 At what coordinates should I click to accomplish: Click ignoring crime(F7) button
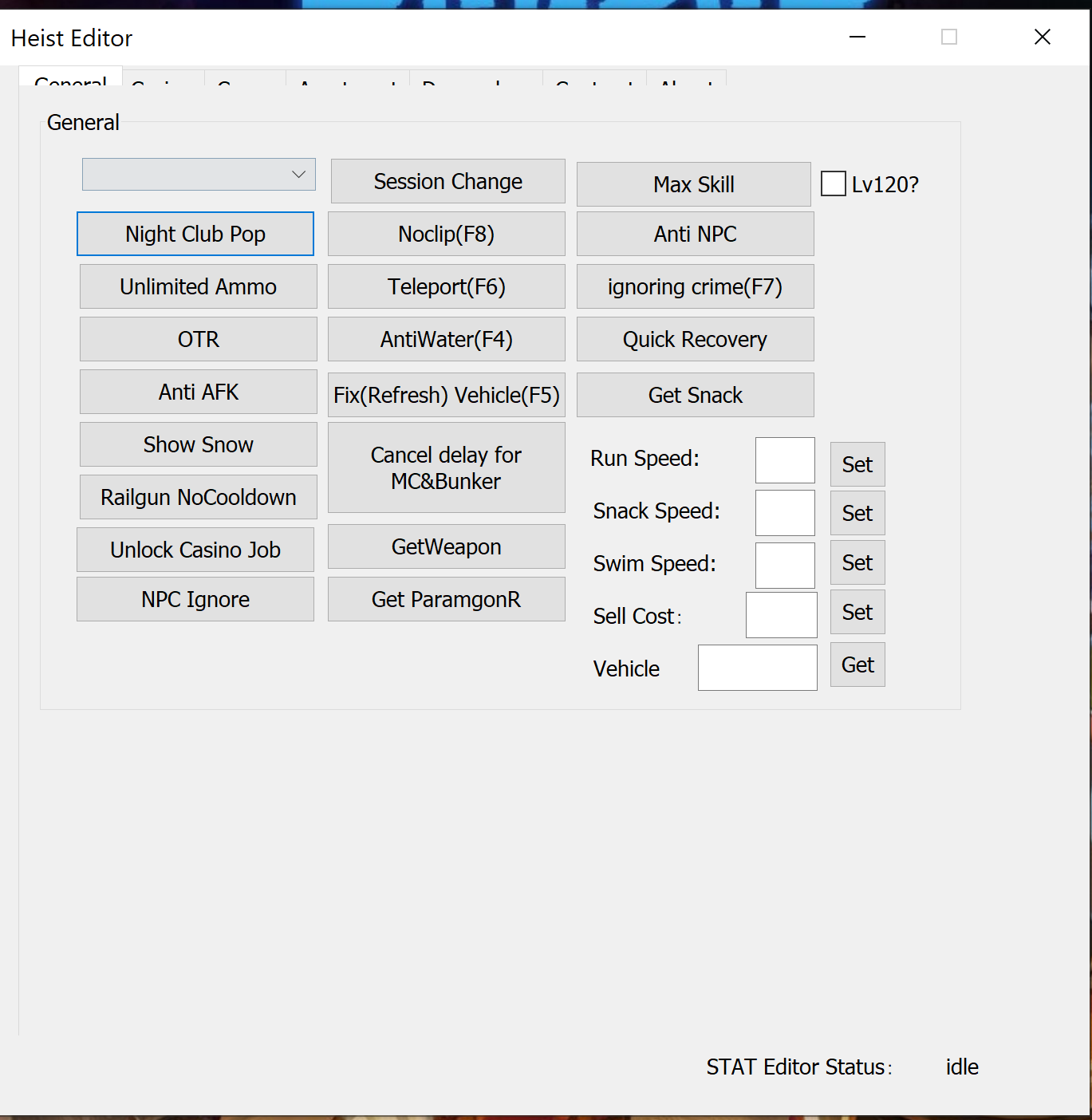tap(696, 286)
